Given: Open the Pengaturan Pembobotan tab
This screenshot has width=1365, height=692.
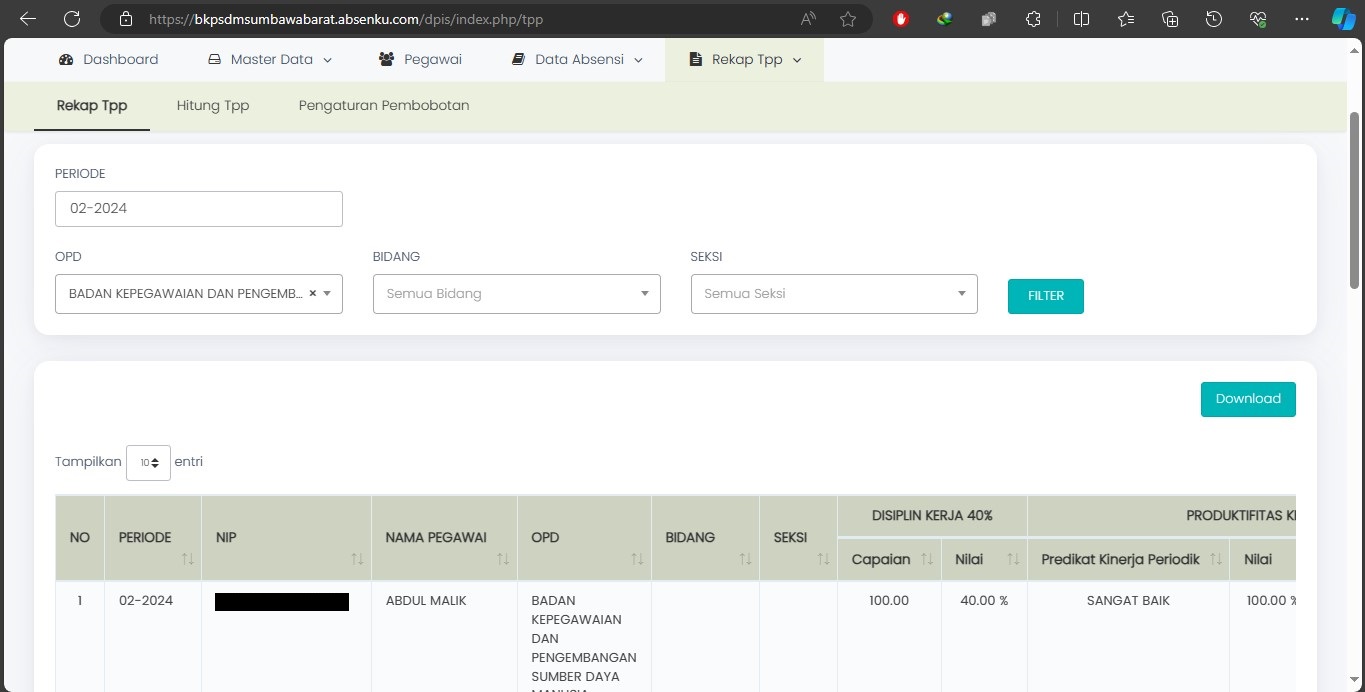Looking at the screenshot, I should (384, 105).
